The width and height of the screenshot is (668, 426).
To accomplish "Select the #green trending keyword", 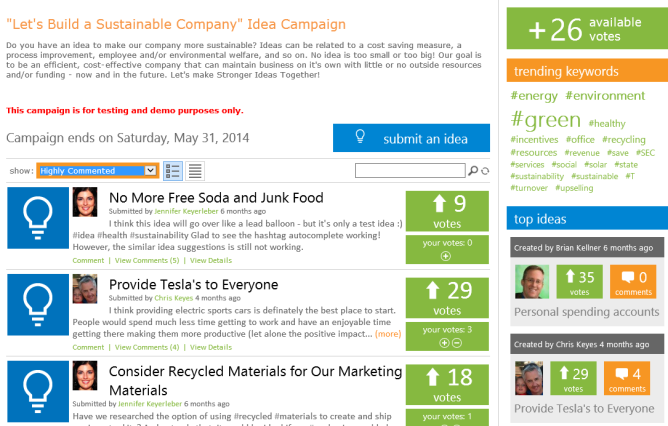I will click(545, 122).
